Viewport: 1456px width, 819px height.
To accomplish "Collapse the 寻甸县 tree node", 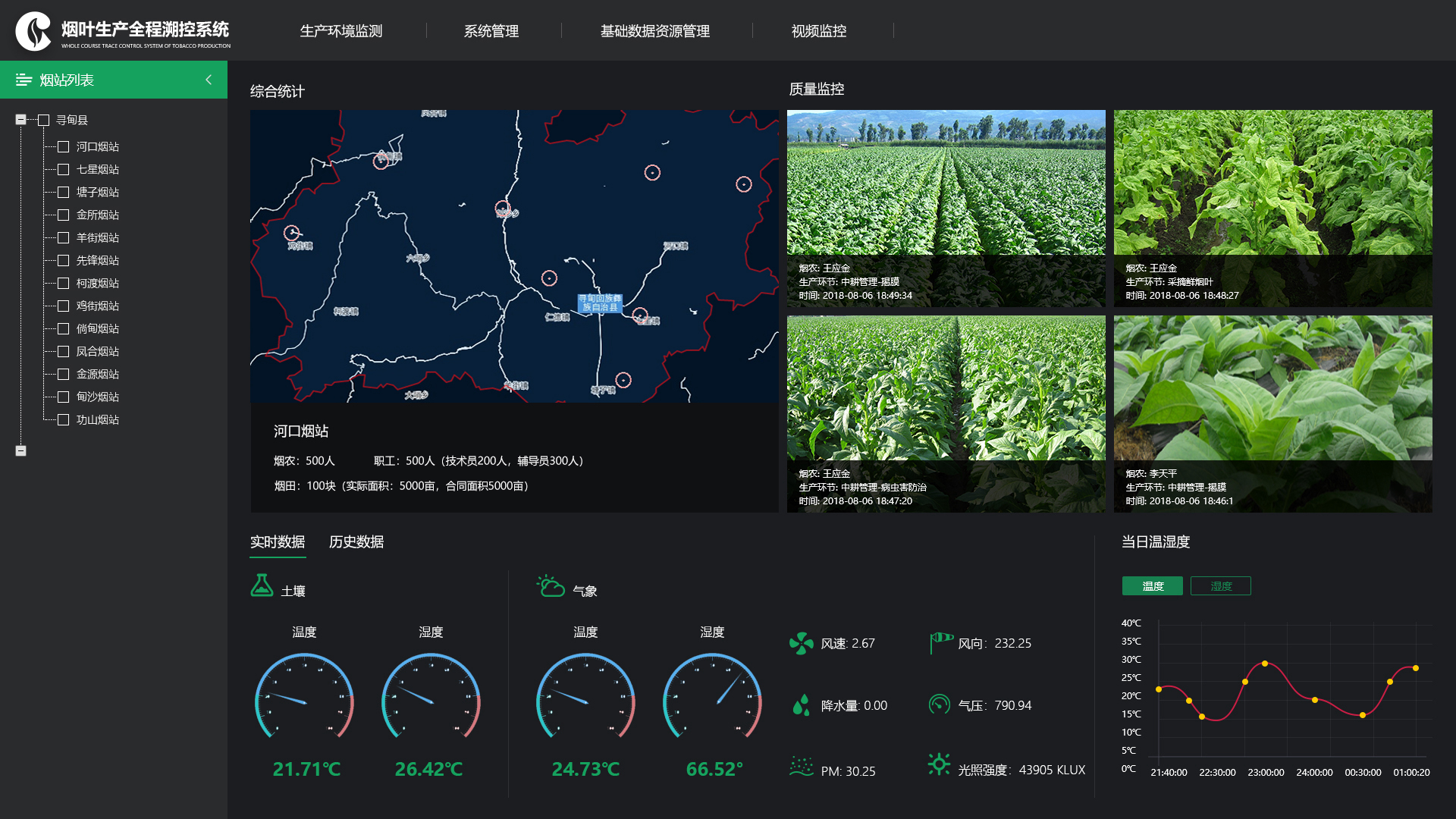I will (x=20, y=120).
